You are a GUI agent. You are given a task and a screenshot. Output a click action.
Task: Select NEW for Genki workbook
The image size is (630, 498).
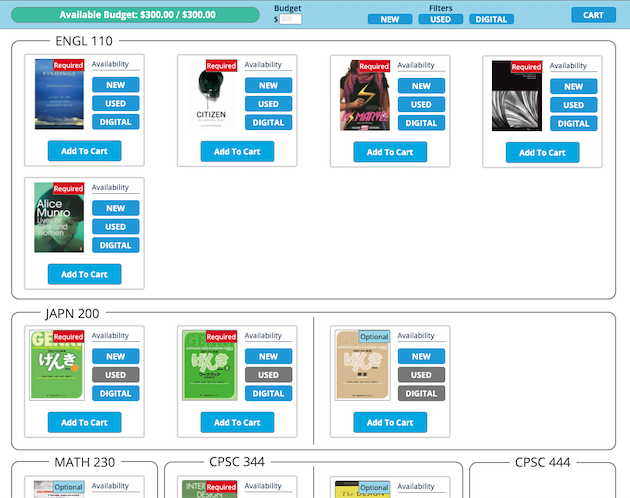pyautogui.click(x=268, y=356)
